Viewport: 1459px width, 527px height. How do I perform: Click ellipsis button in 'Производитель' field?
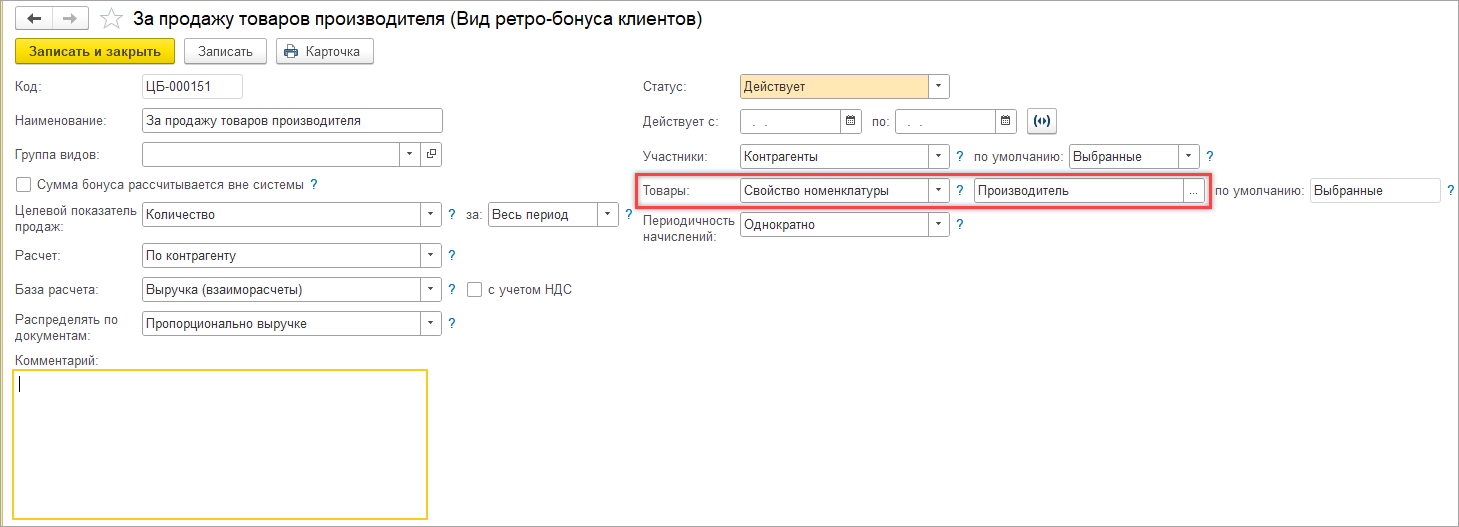tap(1193, 191)
